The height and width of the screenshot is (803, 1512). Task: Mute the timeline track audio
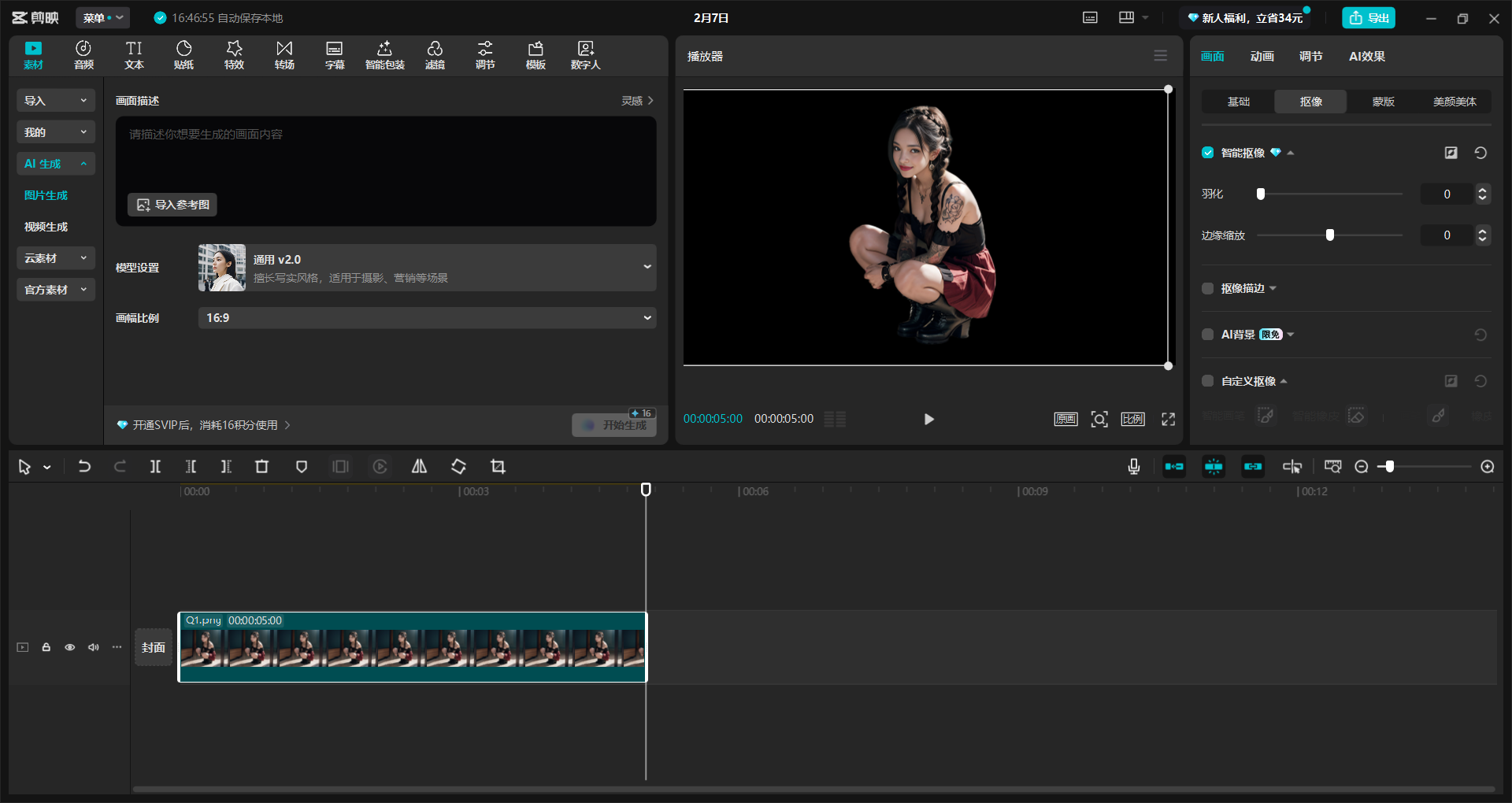click(94, 647)
